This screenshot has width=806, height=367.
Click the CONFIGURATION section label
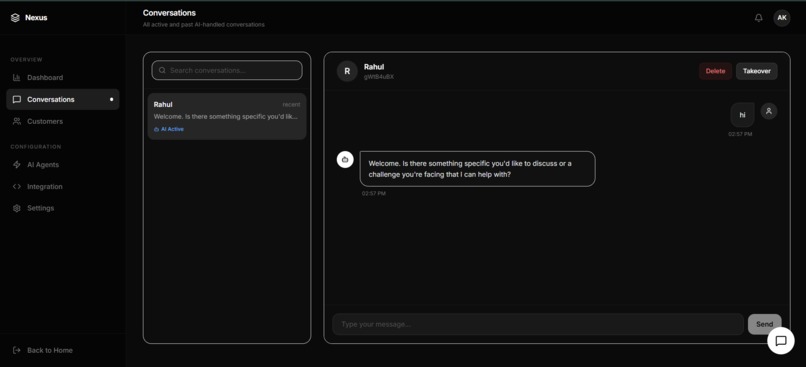35,146
